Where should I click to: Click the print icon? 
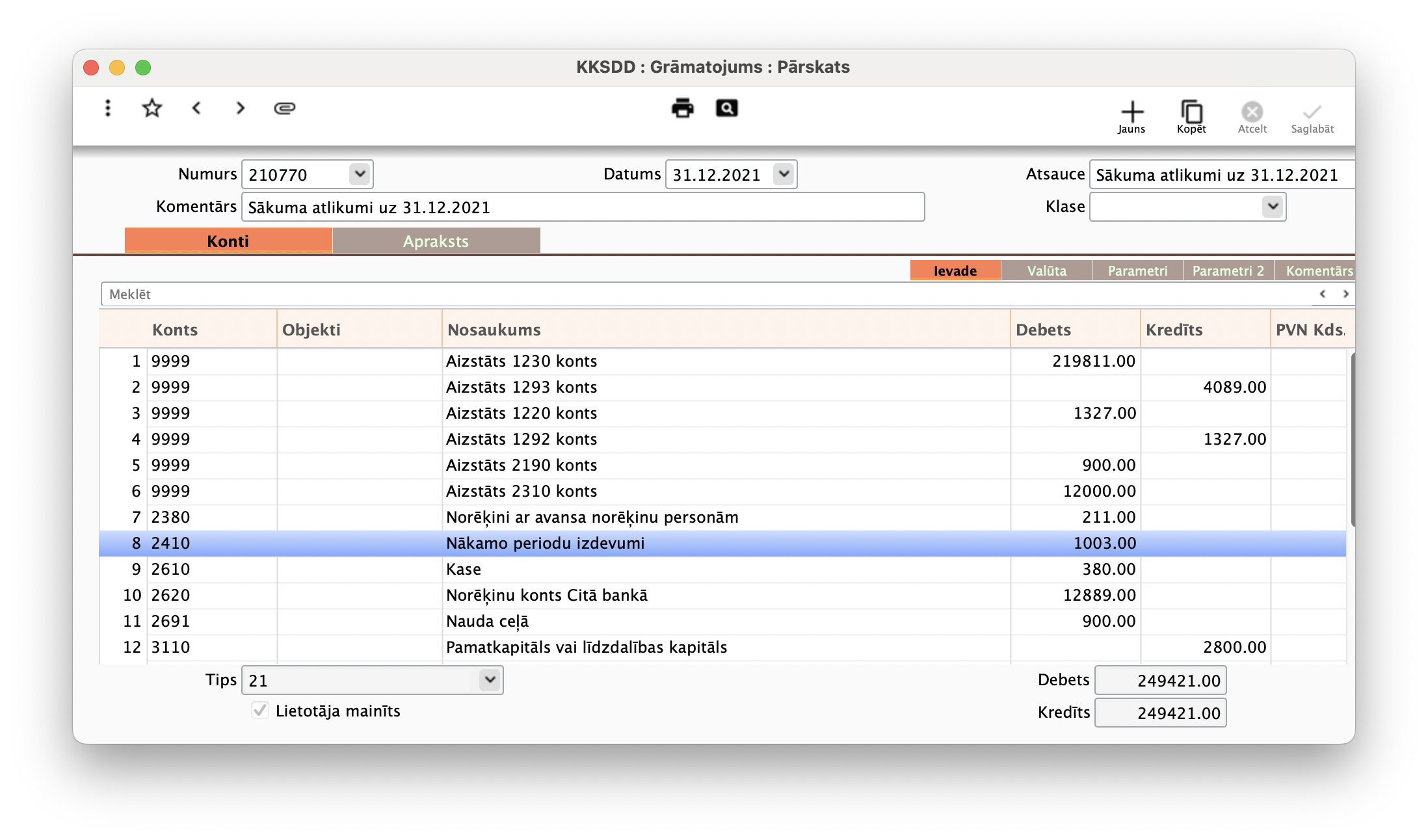[x=682, y=108]
